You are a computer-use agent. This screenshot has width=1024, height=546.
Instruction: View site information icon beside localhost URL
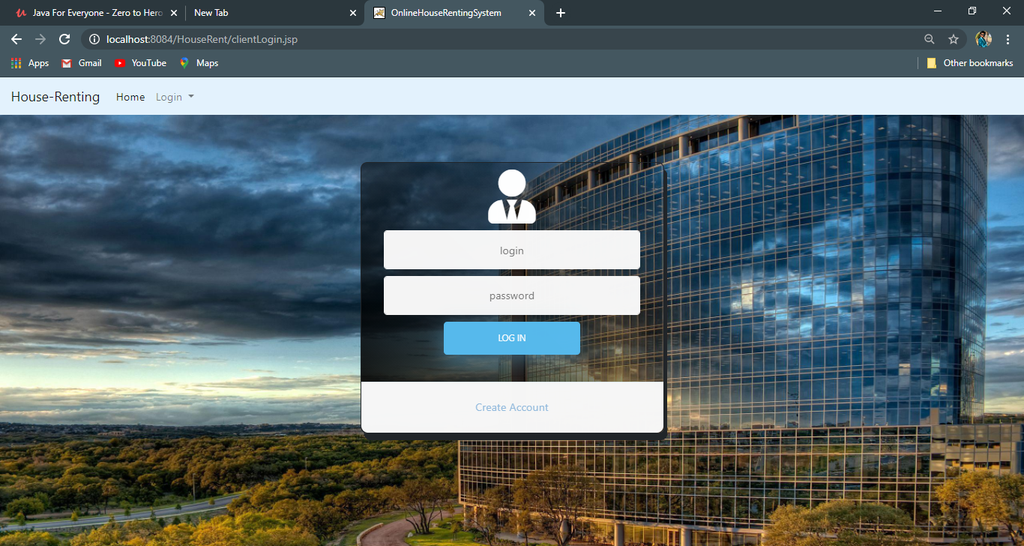click(94, 39)
